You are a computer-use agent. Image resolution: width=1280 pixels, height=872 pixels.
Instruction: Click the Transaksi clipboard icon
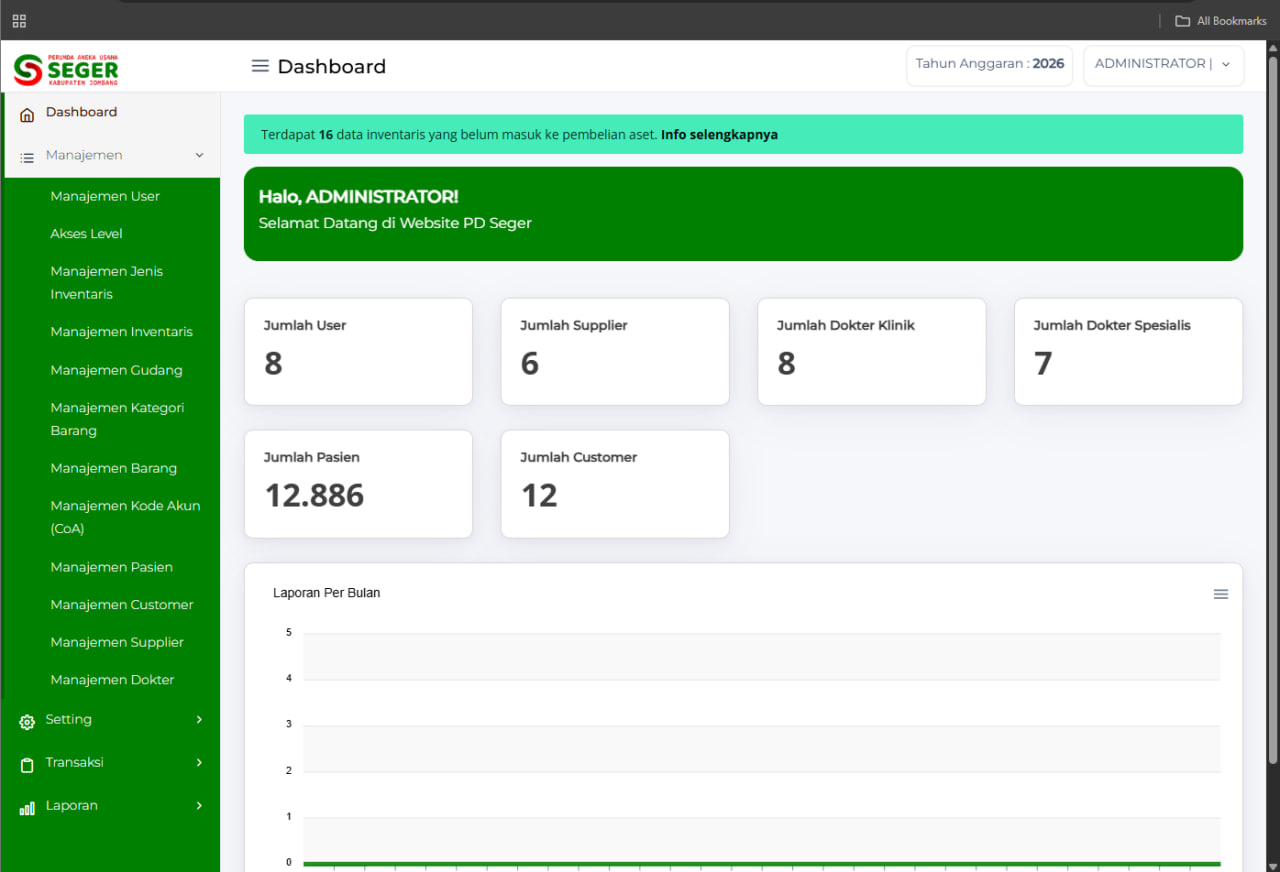click(27, 764)
